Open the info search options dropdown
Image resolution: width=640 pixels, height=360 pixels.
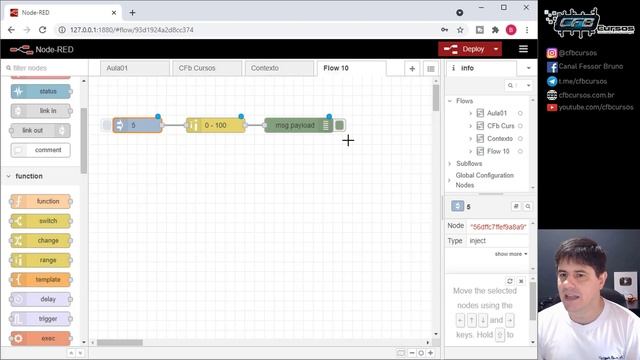click(528, 85)
